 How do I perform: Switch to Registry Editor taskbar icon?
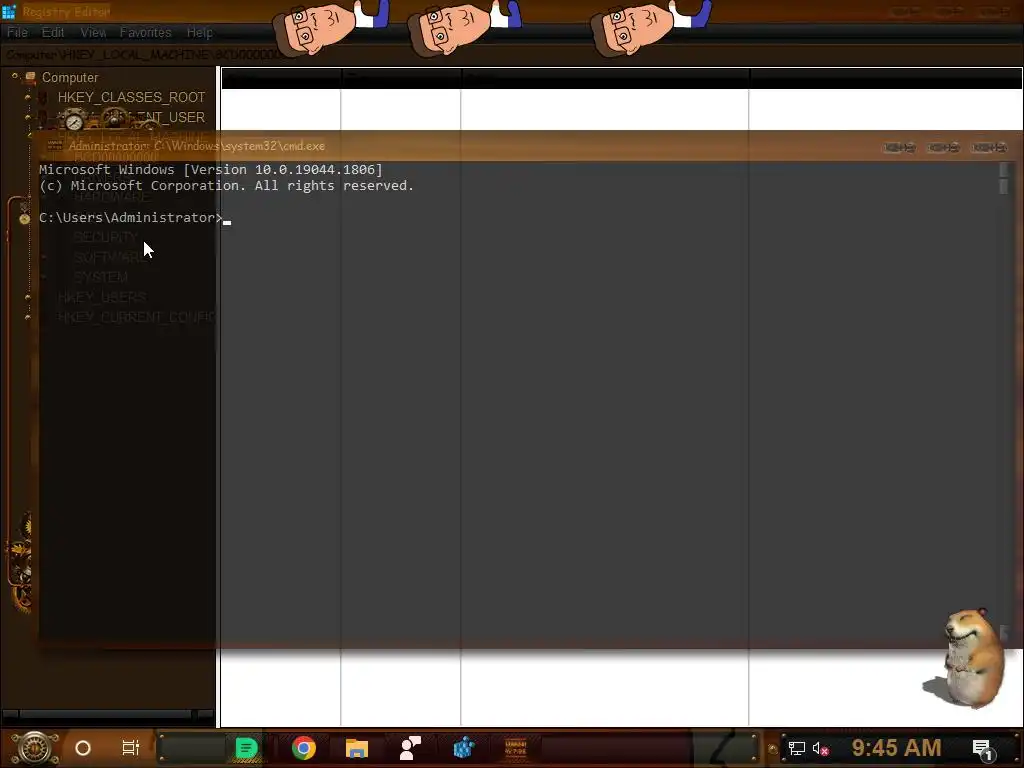[463, 748]
